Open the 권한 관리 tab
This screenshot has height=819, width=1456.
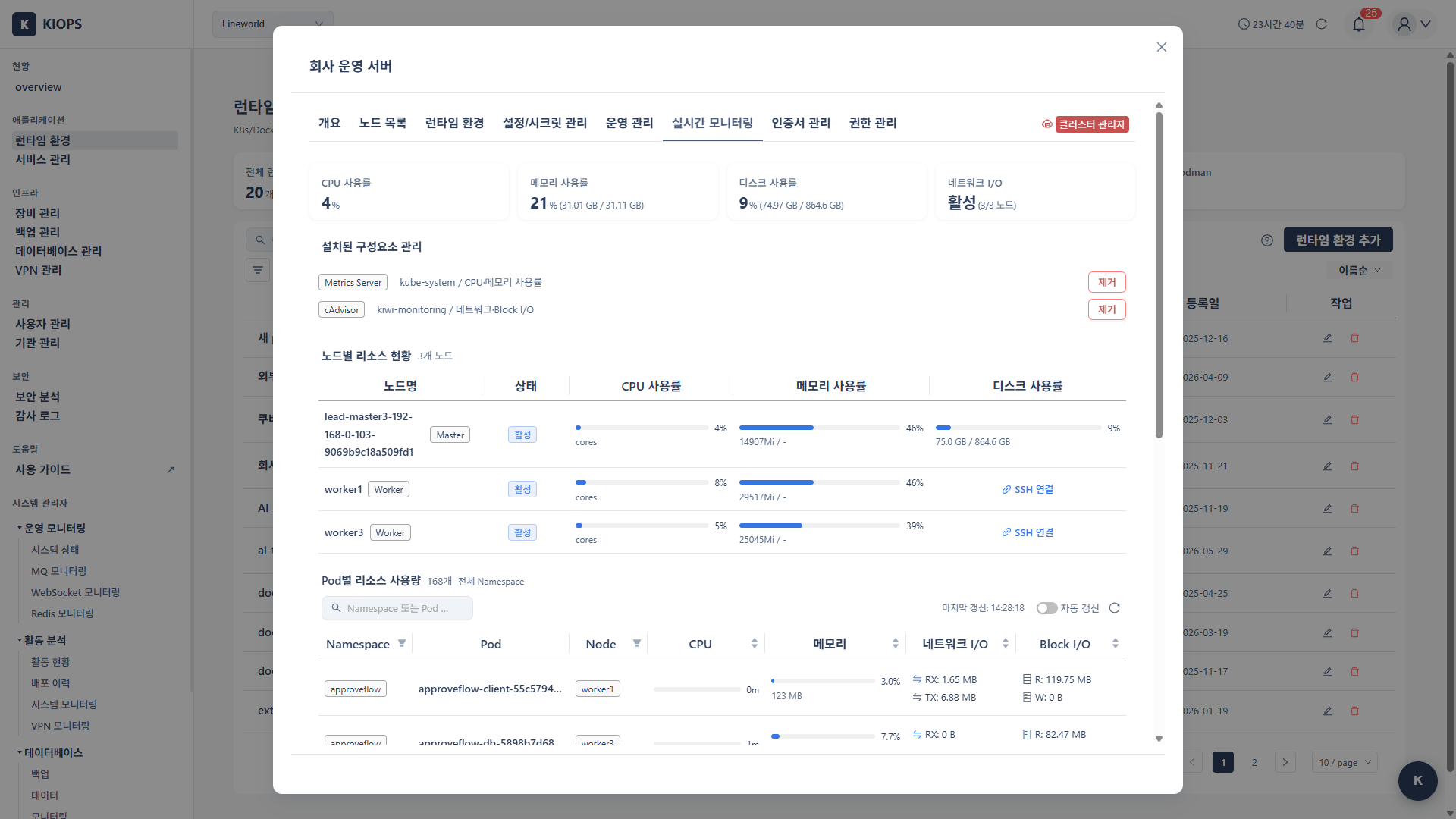click(872, 123)
